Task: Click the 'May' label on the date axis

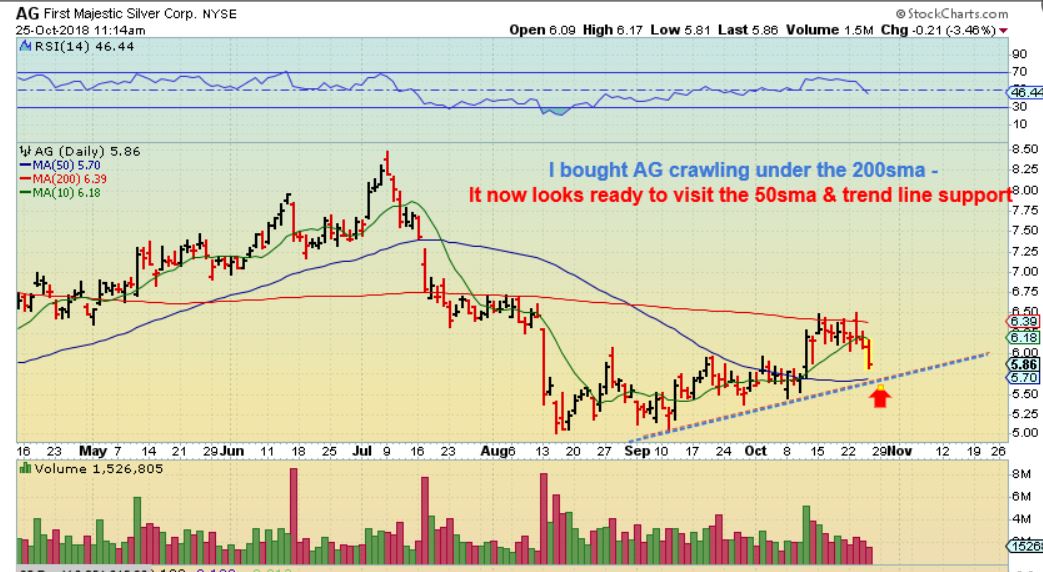Action: 92,451
